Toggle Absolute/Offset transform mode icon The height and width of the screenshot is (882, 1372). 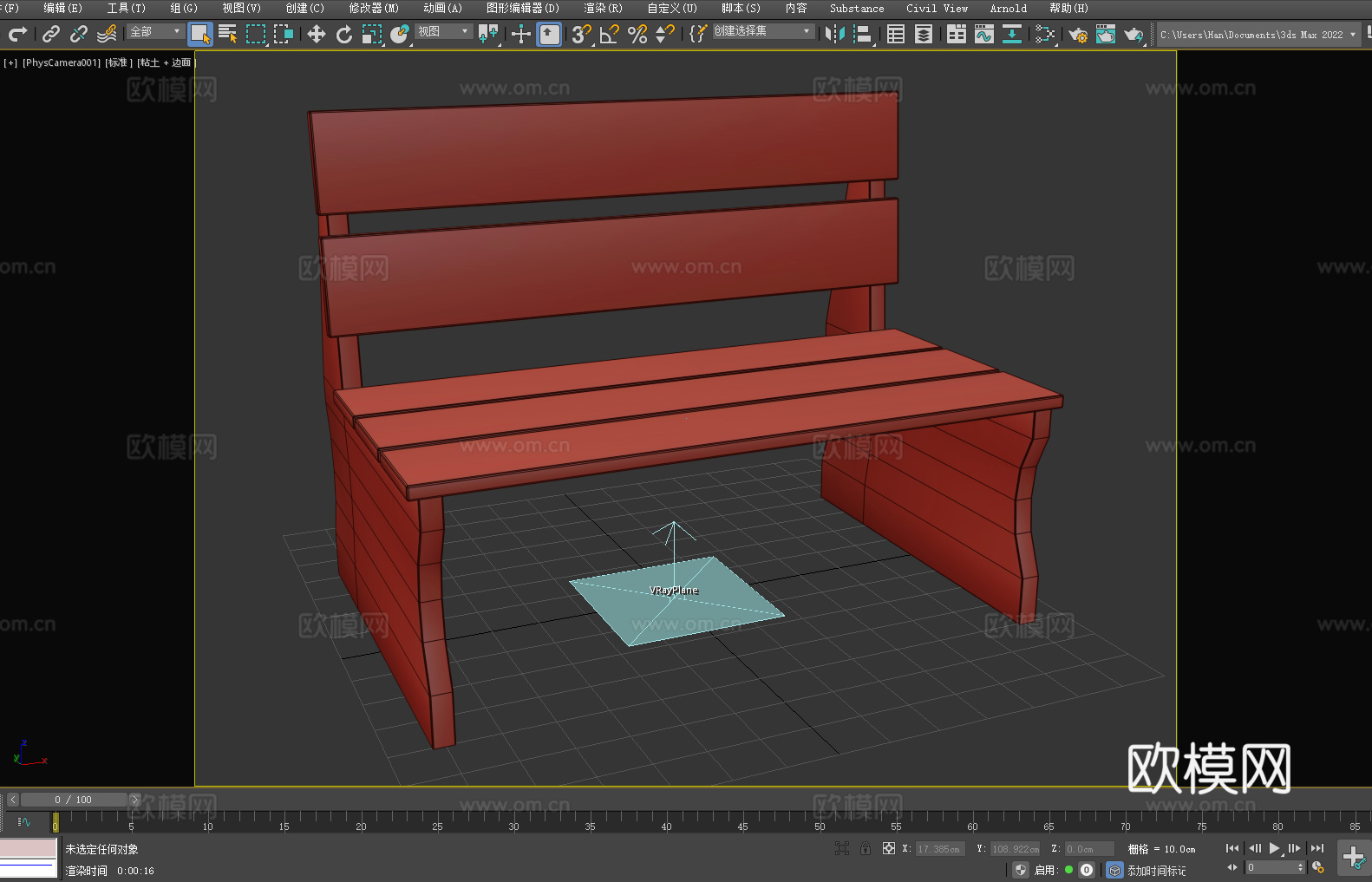889,848
